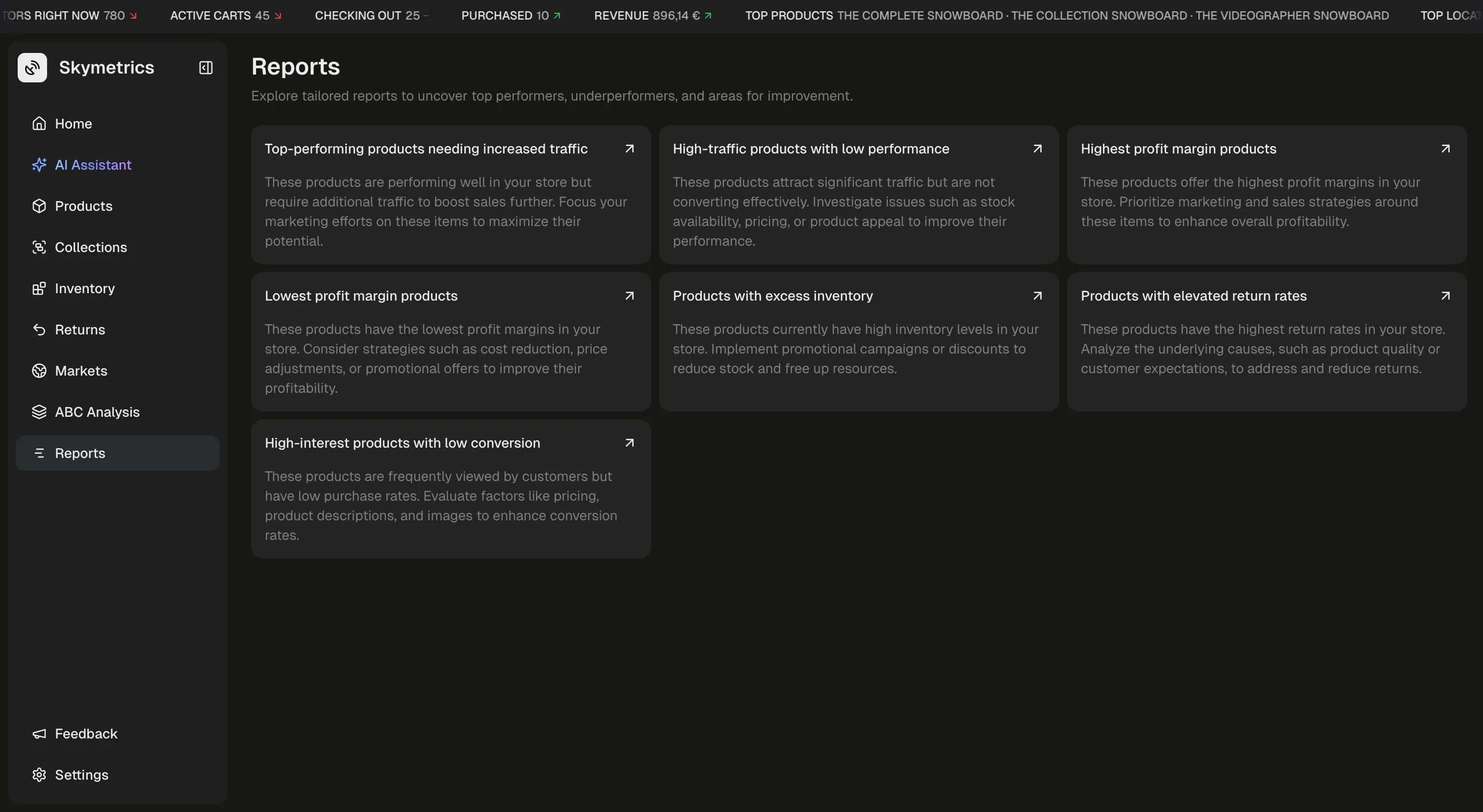Click the Markets globe icon
This screenshot has width=1483, height=812.
[39, 371]
